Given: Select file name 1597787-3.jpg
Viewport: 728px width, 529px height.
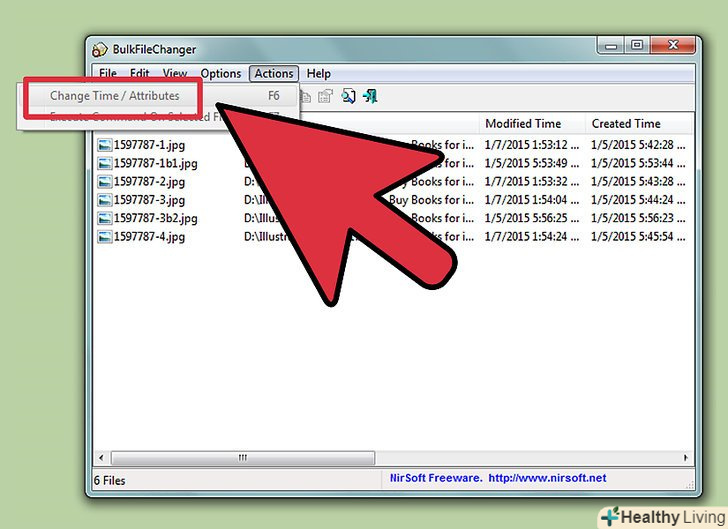Looking at the screenshot, I should (150, 200).
